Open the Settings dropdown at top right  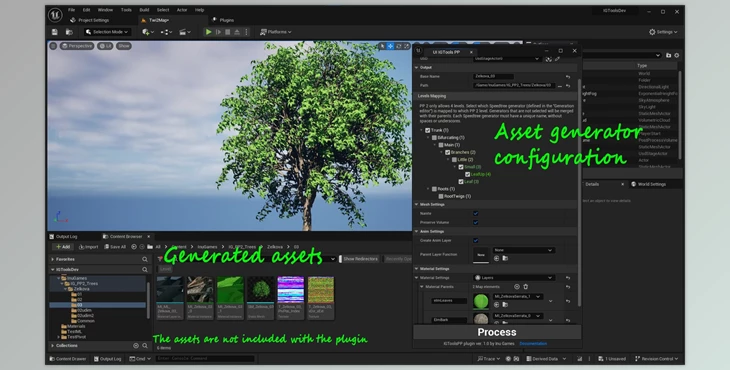coord(663,32)
